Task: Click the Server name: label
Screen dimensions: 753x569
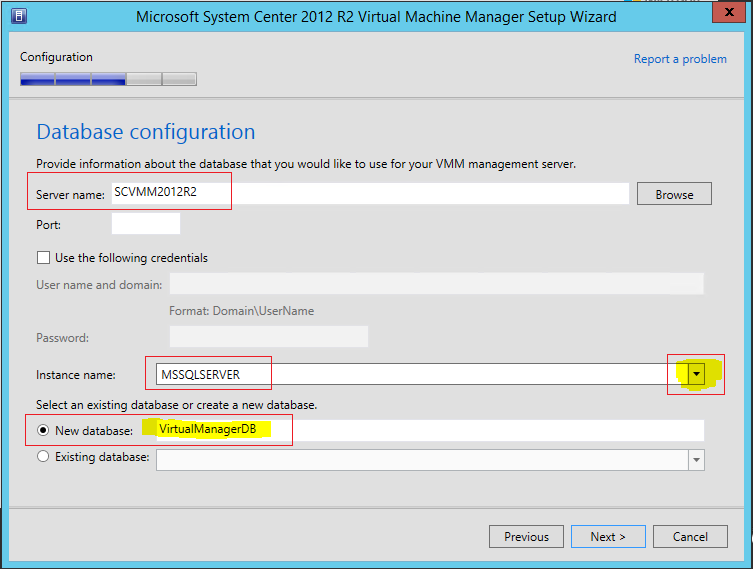Action: (x=70, y=194)
